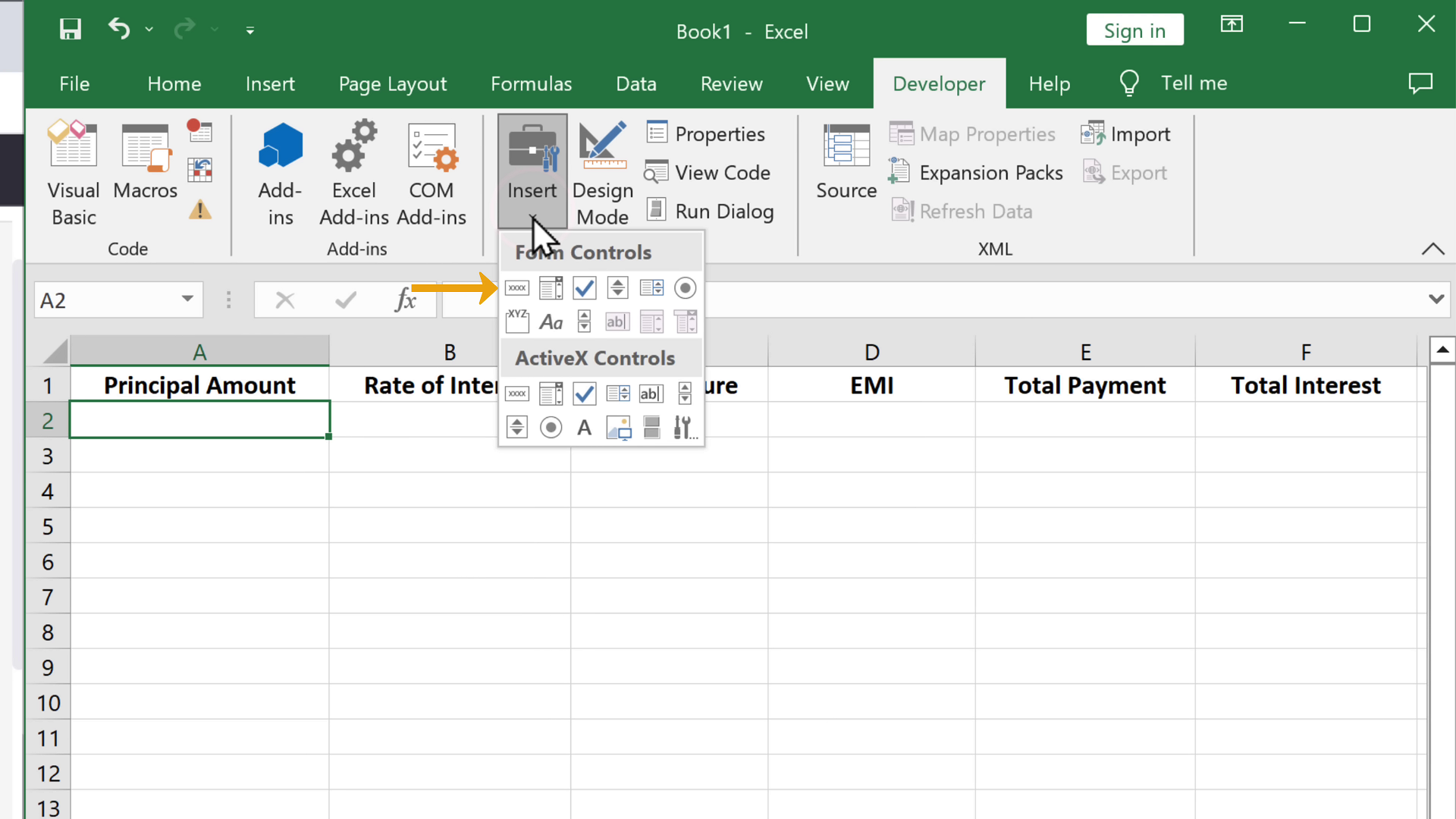Select the Form Controls Combo Box icon
The width and height of the screenshot is (1456, 819).
[551, 288]
